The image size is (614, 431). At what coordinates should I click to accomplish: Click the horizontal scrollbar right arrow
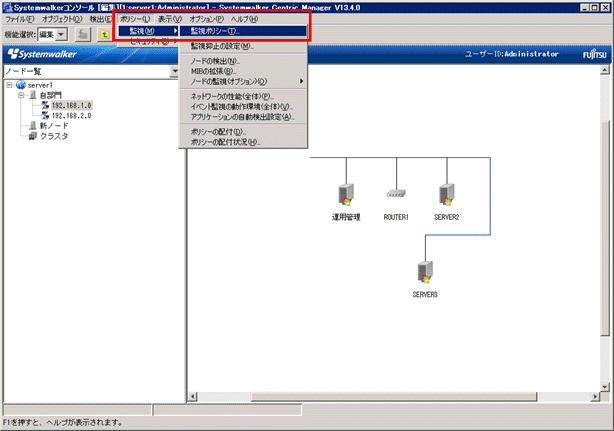click(595, 397)
